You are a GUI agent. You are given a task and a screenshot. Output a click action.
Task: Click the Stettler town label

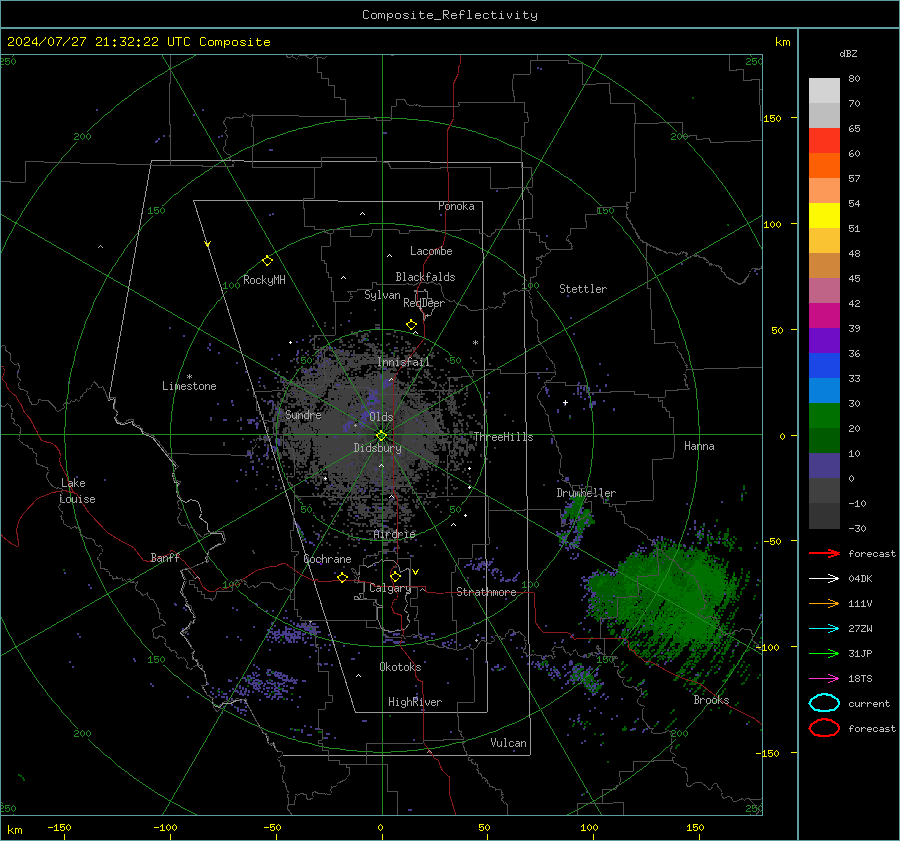point(583,289)
